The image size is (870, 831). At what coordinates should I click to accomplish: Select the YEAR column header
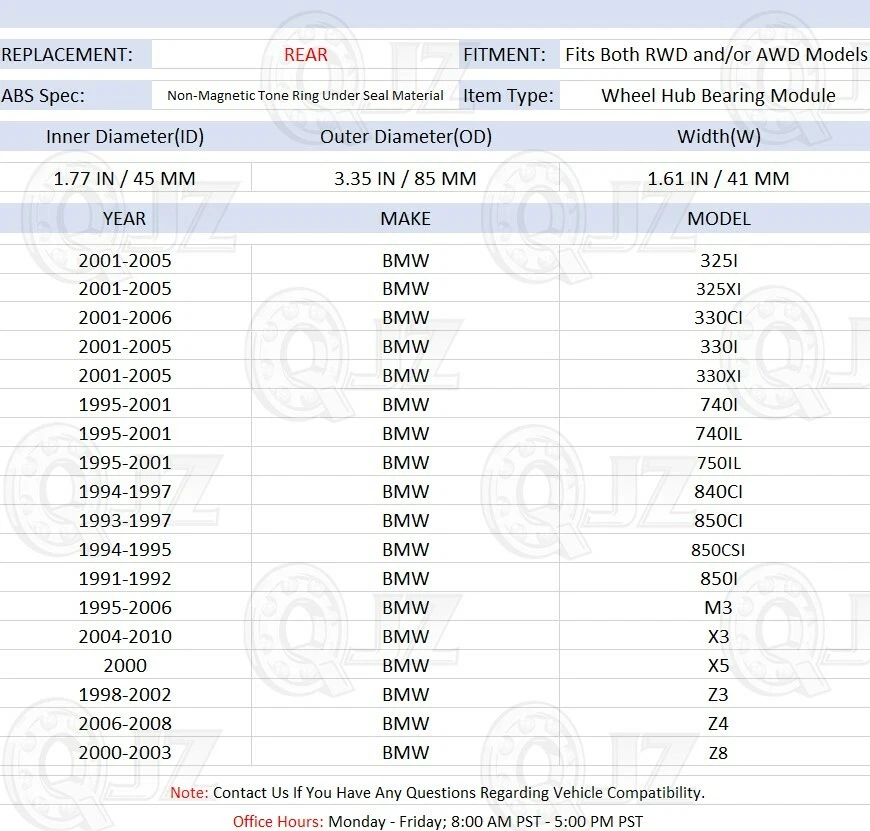[125, 219]
